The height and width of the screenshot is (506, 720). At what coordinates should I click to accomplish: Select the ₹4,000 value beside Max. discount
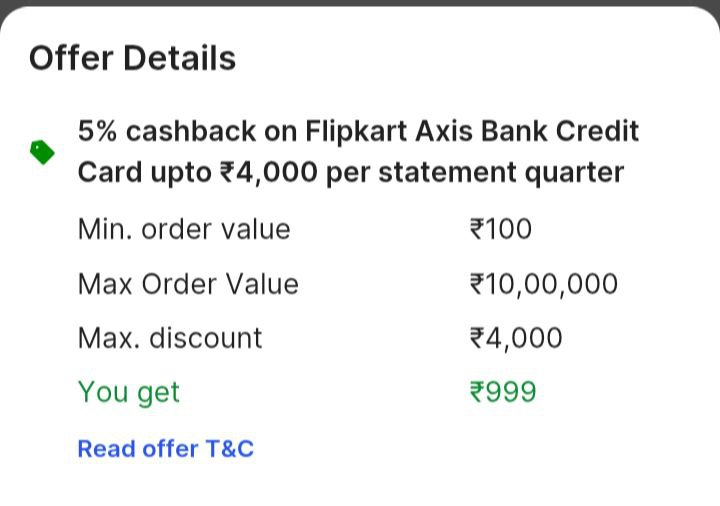point(515,338)
